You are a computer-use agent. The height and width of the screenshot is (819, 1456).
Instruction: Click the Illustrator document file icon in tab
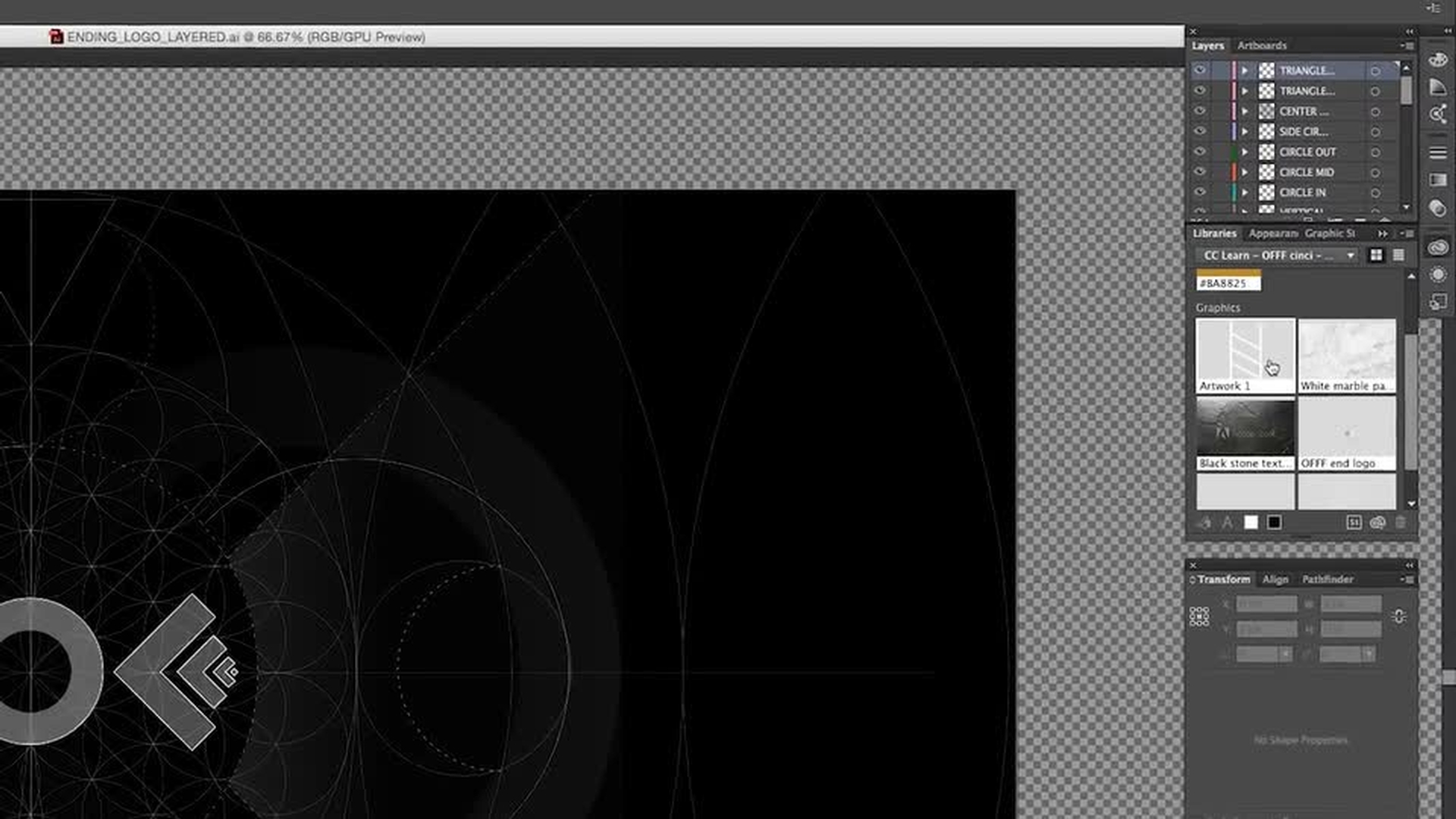(x=56, y=36)
